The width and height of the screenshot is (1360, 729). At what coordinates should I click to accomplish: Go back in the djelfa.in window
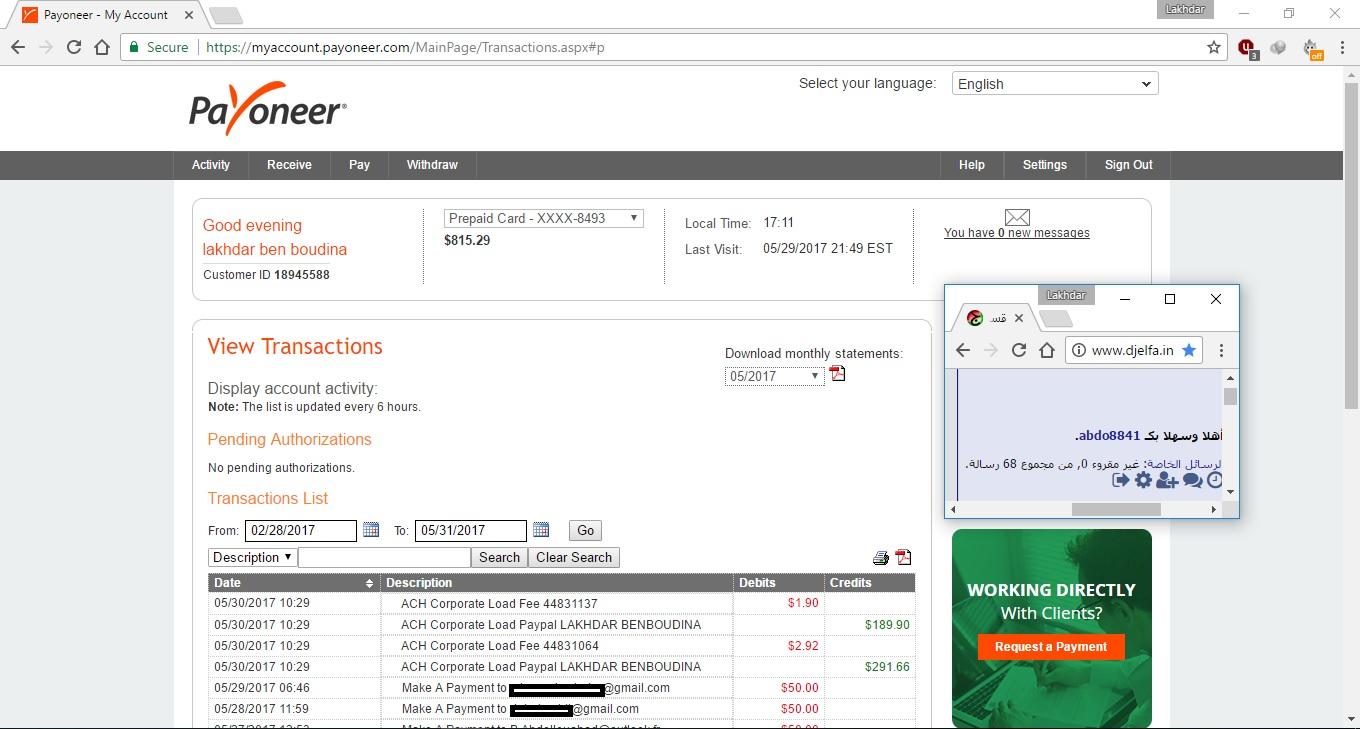[x=962, y=350]
